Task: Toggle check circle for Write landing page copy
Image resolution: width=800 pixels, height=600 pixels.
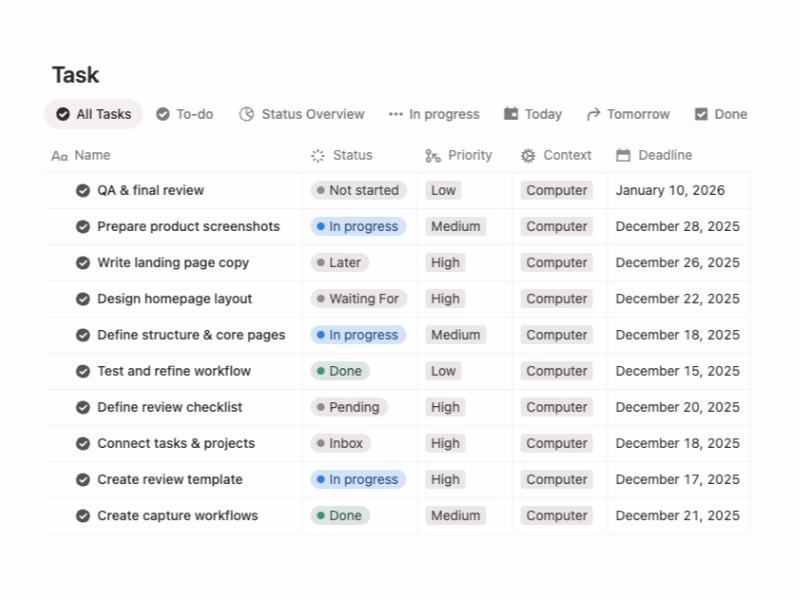Action: [83, 263]
